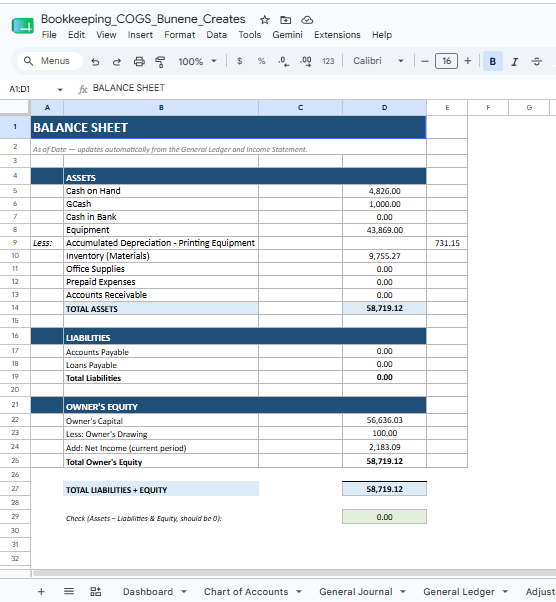Select the Net Income value 2,183.09

click(x=384, y=447)
